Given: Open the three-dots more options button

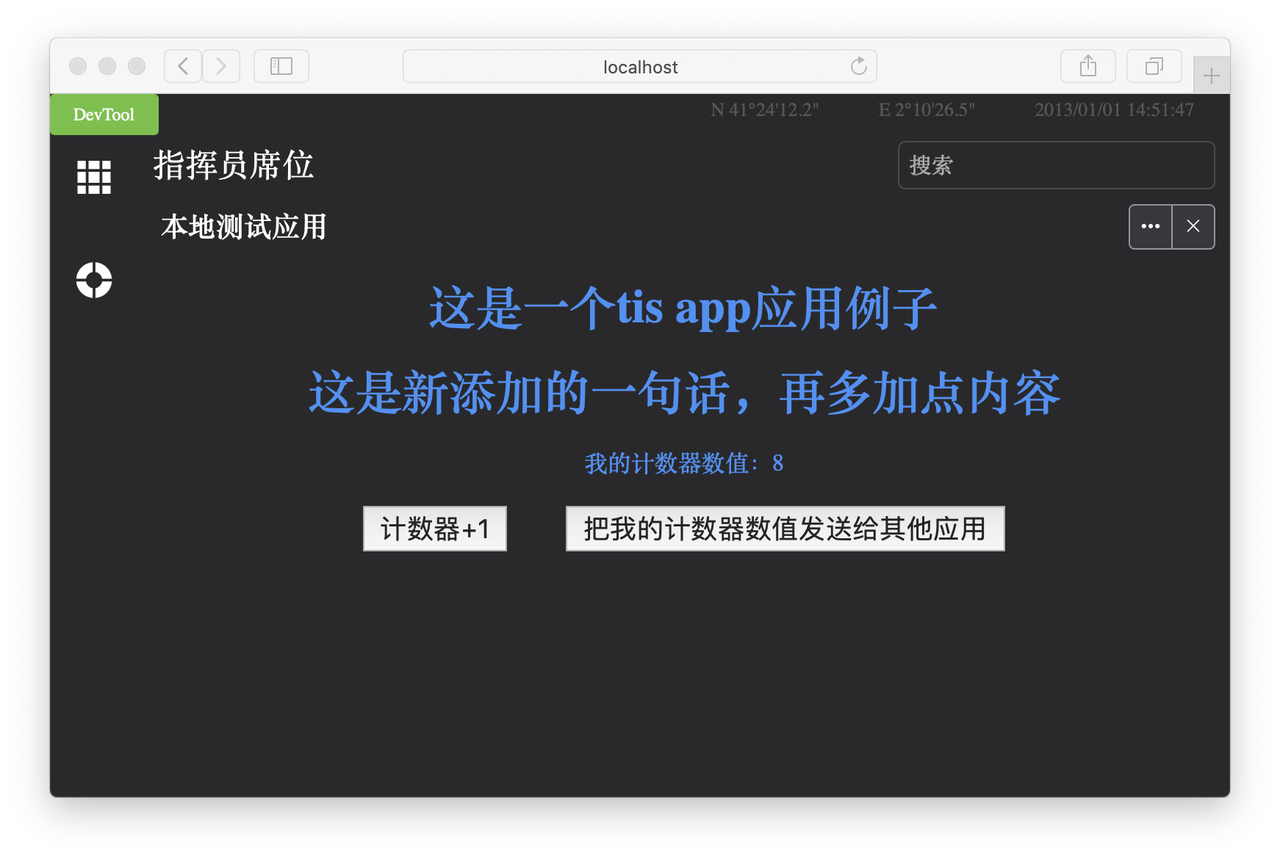Looking at the screenshot, I should (1150, 227).
